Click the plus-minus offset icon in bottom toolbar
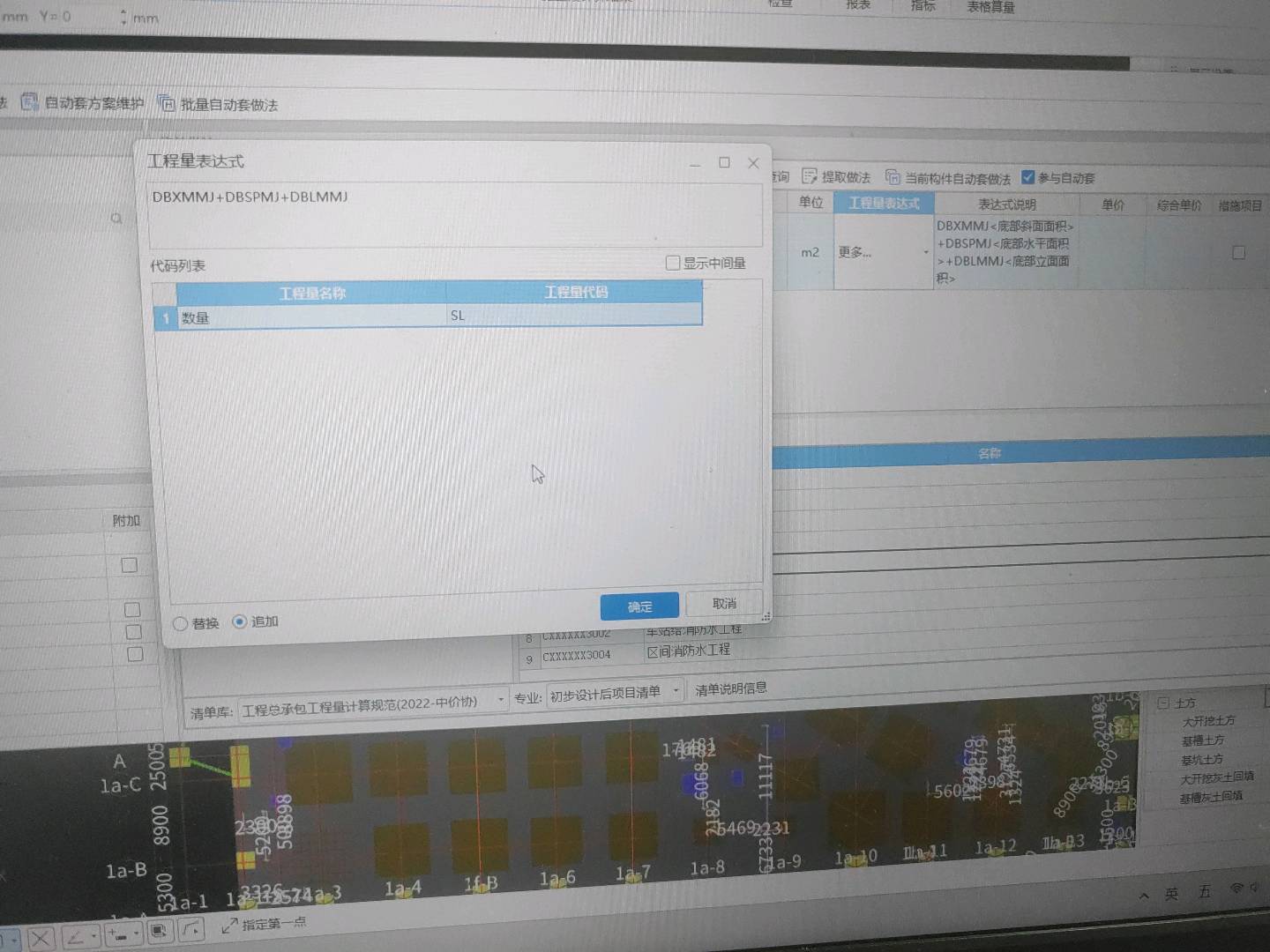The height and width of the screenshot is (952, 1270). click(119, 933)
